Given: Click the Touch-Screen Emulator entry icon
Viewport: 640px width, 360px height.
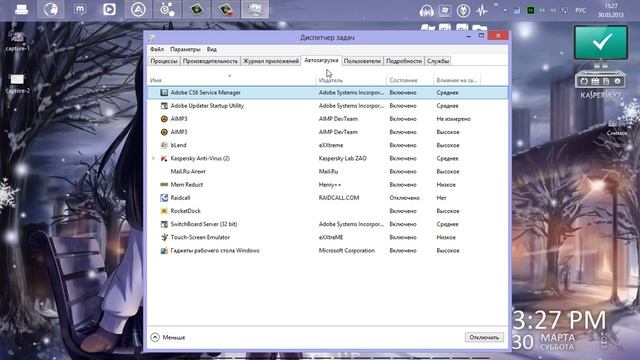Looking at the screenshot, I should (164, 237).
